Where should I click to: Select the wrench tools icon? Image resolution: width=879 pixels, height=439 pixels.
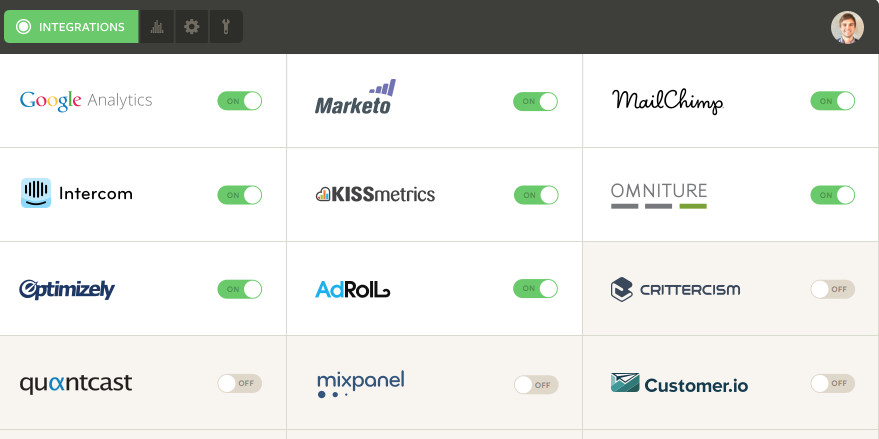pyautogui.click(x=226, y=26)
